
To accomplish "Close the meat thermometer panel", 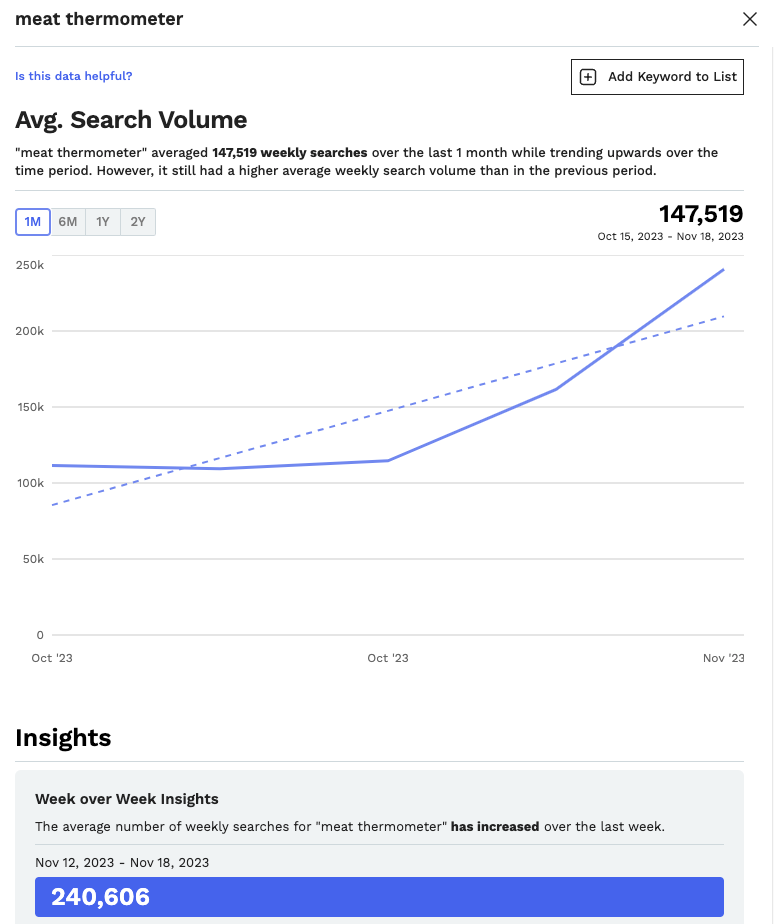I will tap(749, 19).
